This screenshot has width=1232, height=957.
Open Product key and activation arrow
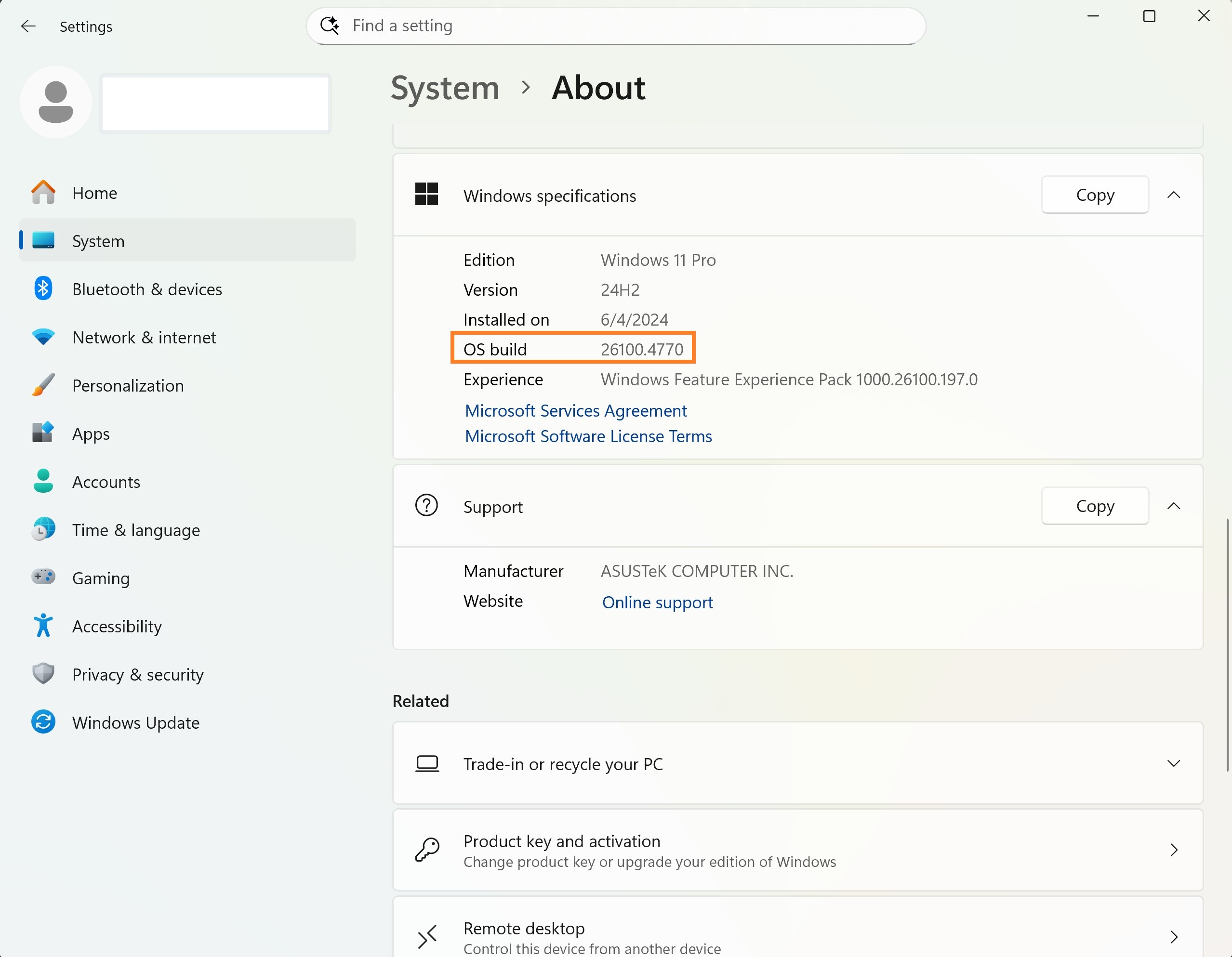pyautogui.click(x=1174, y=850)
